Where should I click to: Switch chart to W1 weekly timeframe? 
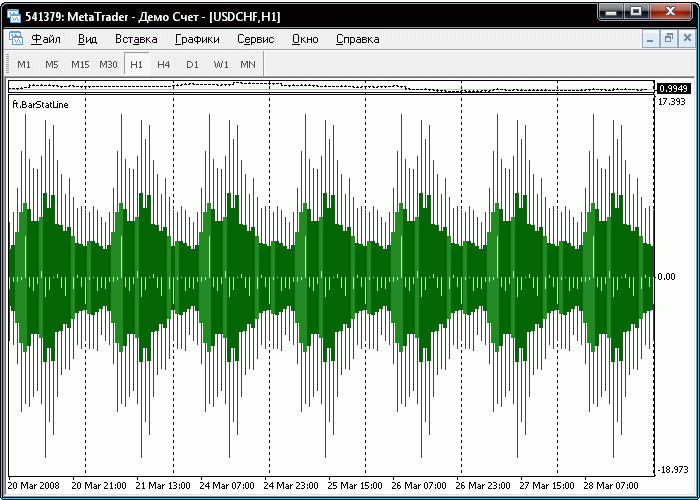[221, 64]
